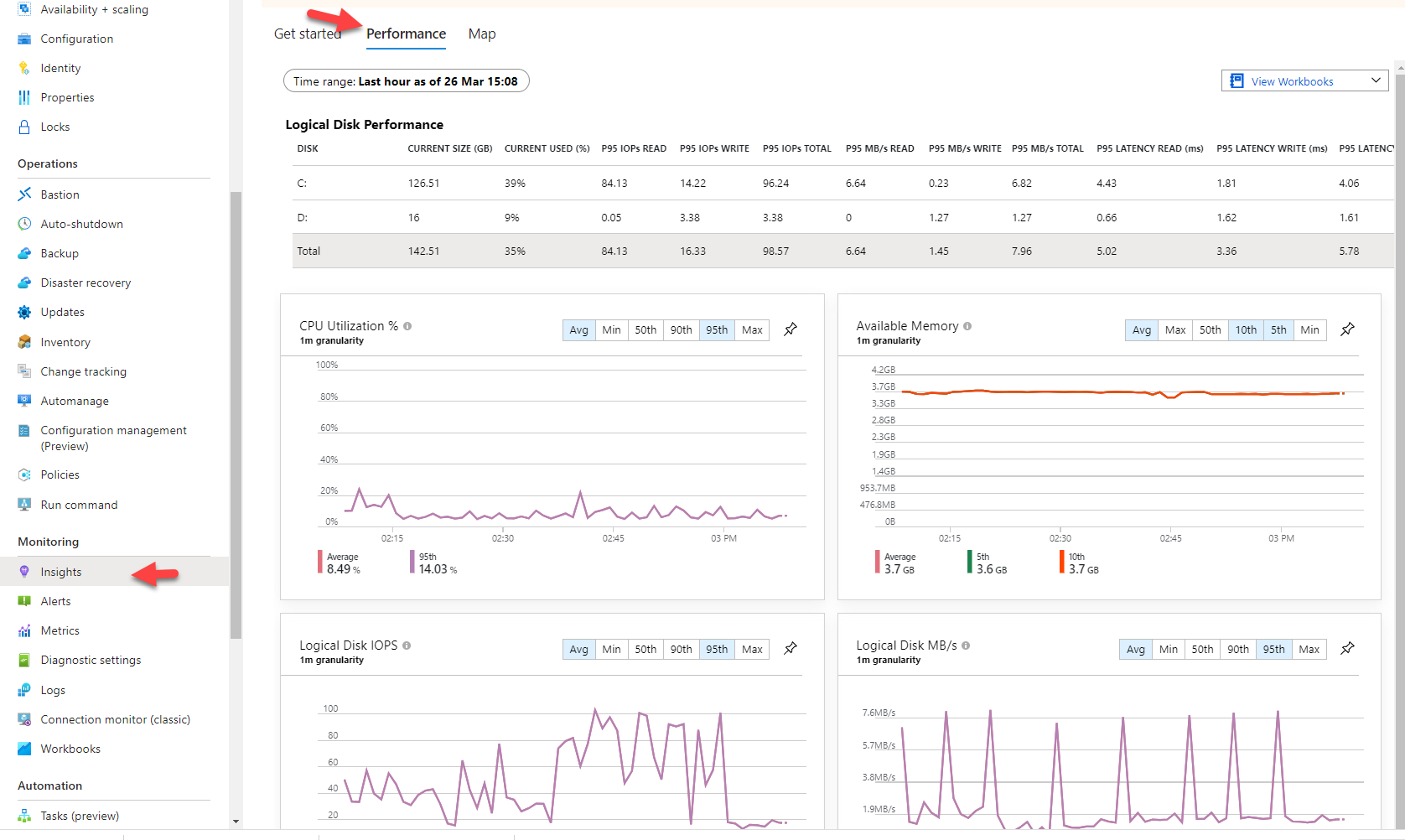Open the View Workbooks dropdown
The image size is (1405, 840).
pyautogui.click(x=1303, y=80)
